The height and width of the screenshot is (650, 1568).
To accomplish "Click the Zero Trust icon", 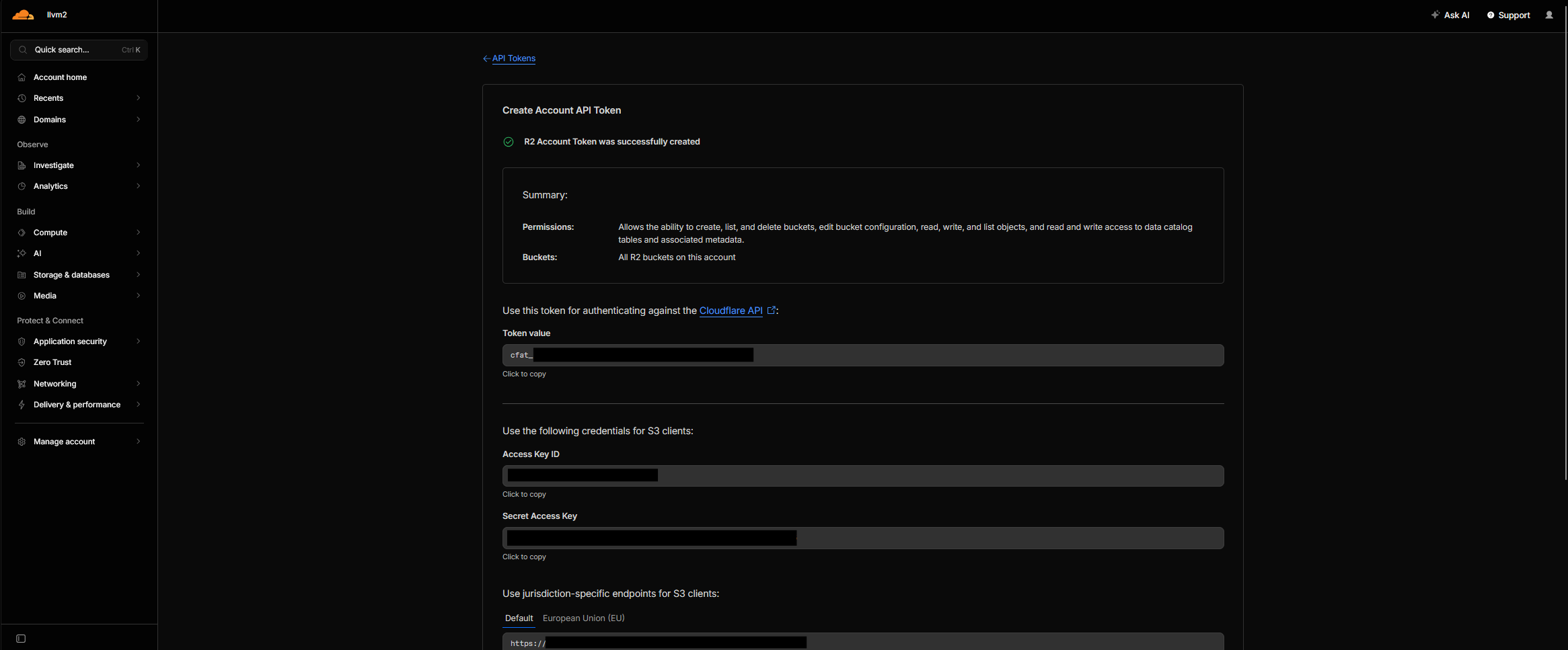I will (x=22, y=362).
